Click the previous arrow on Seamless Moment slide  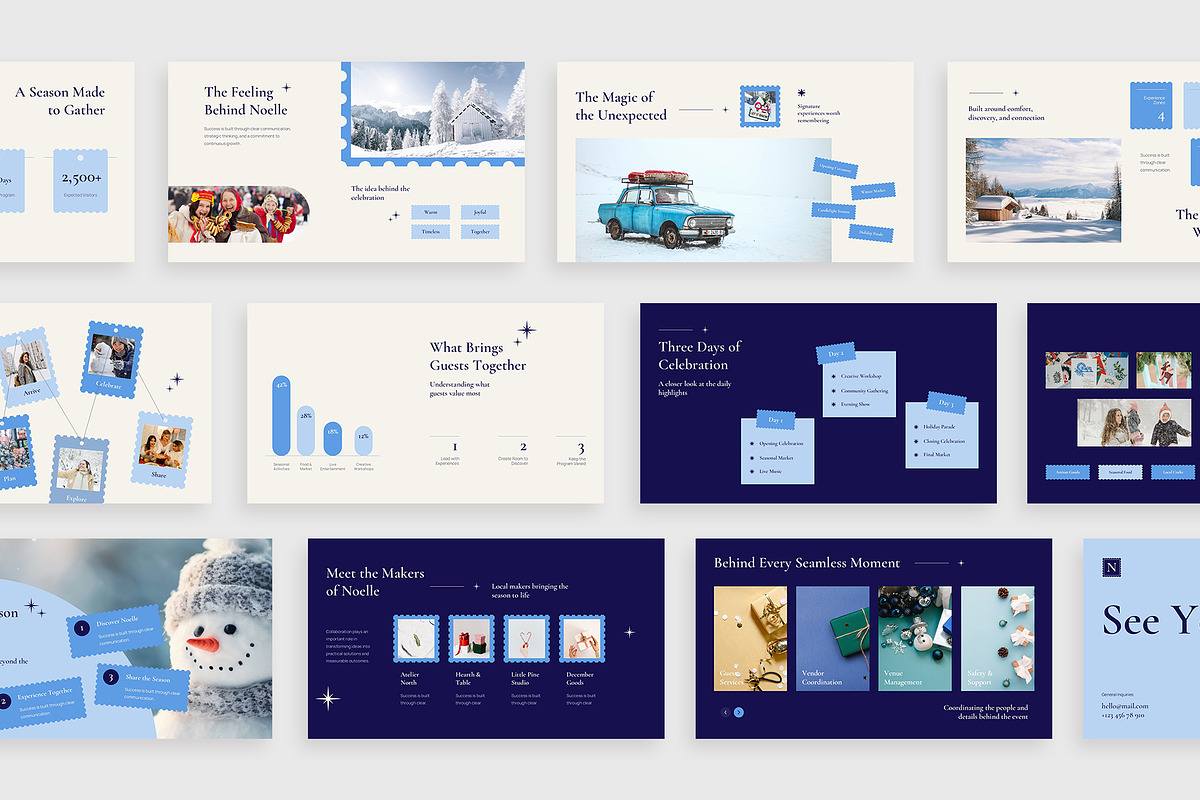(726, 712)
